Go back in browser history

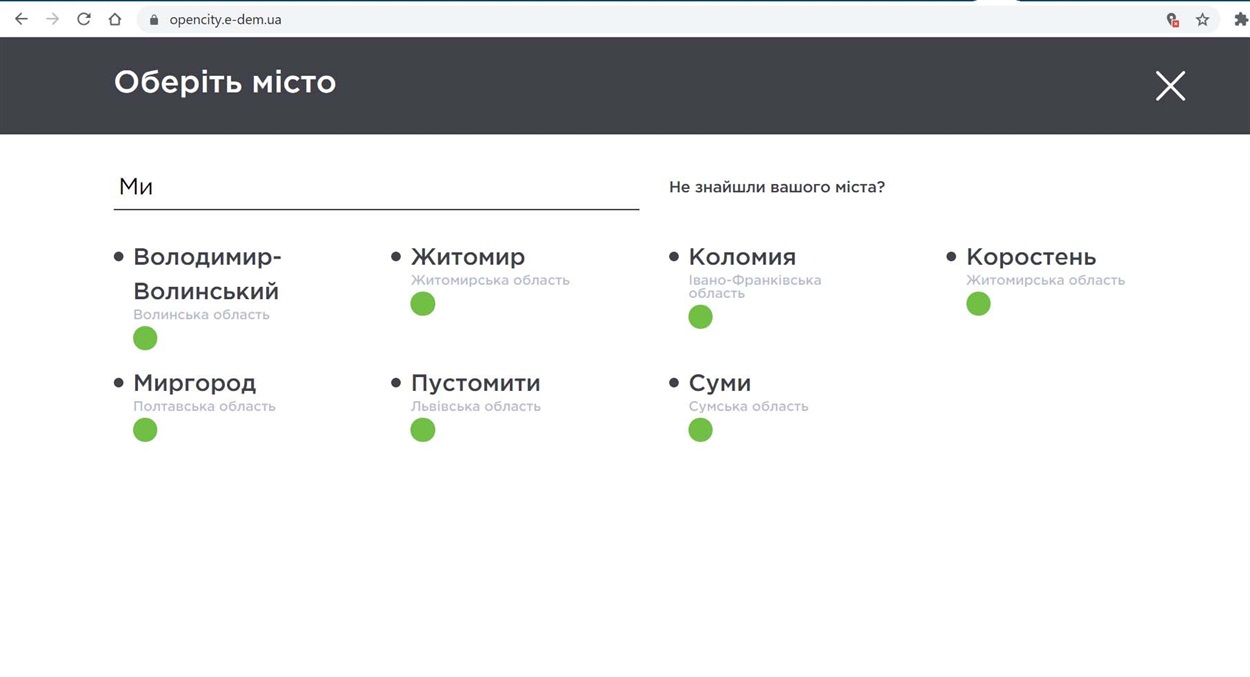point(21,19)
